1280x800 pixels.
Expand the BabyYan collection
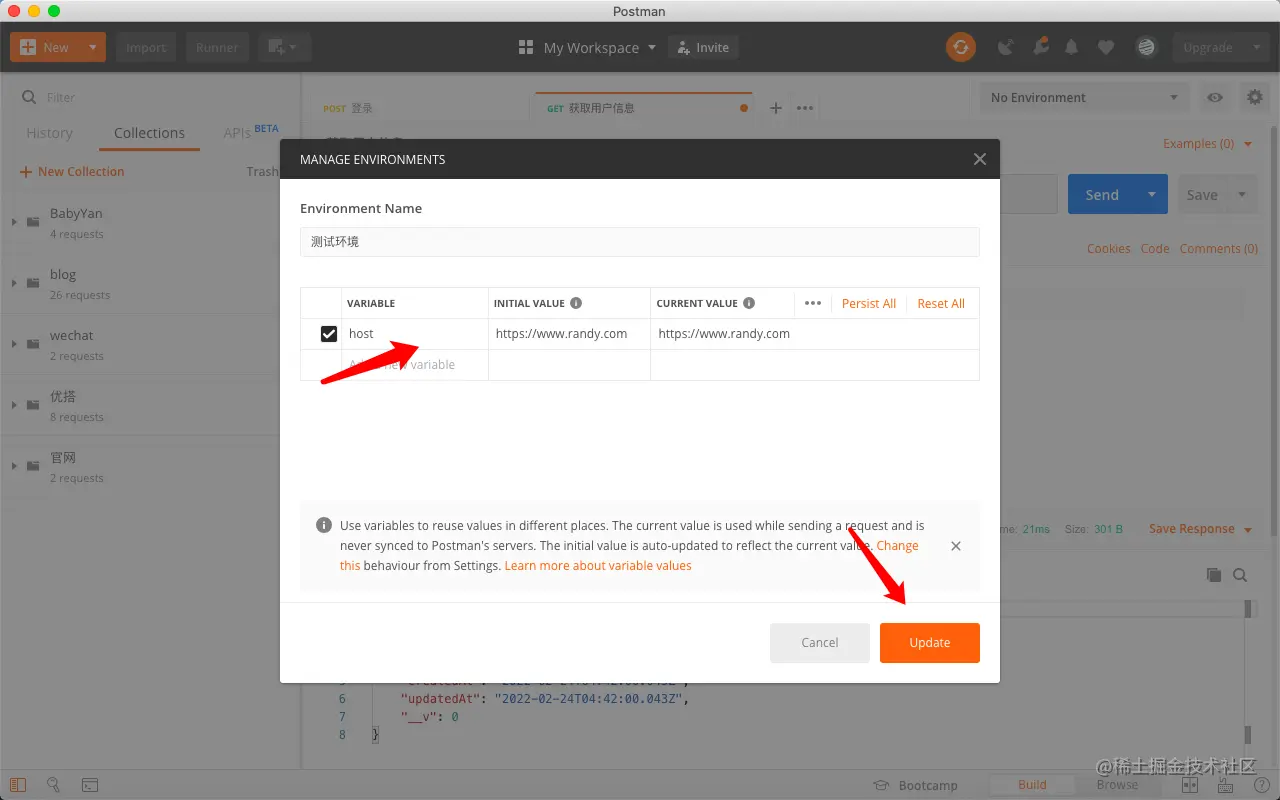click(x=14, y=222)
